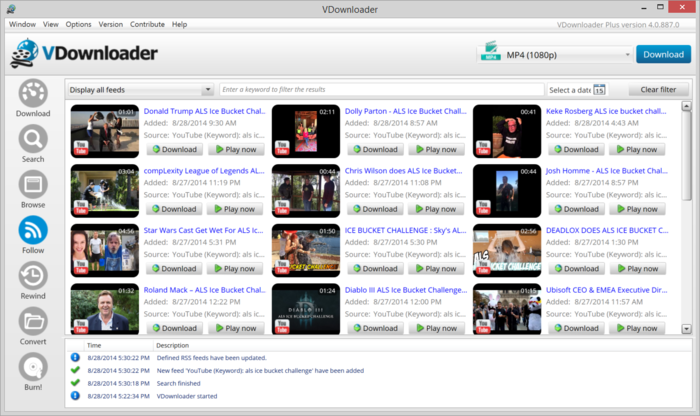Viewport: 700px width, 416px height.
Task: Open the Dolly Parton ALS title link
Action: (405, 111)
